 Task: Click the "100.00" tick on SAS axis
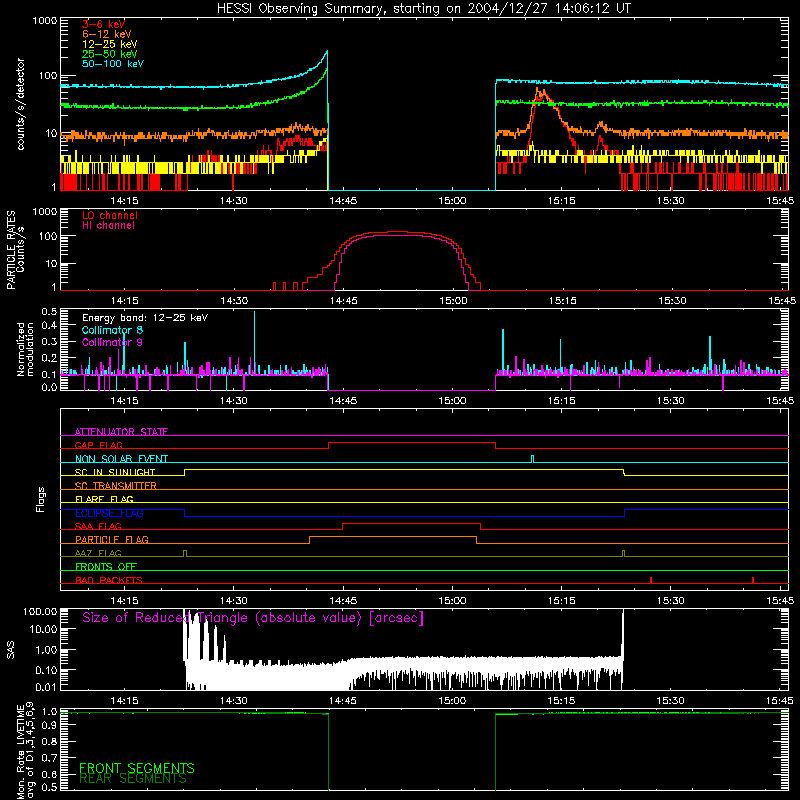[40, 611]
